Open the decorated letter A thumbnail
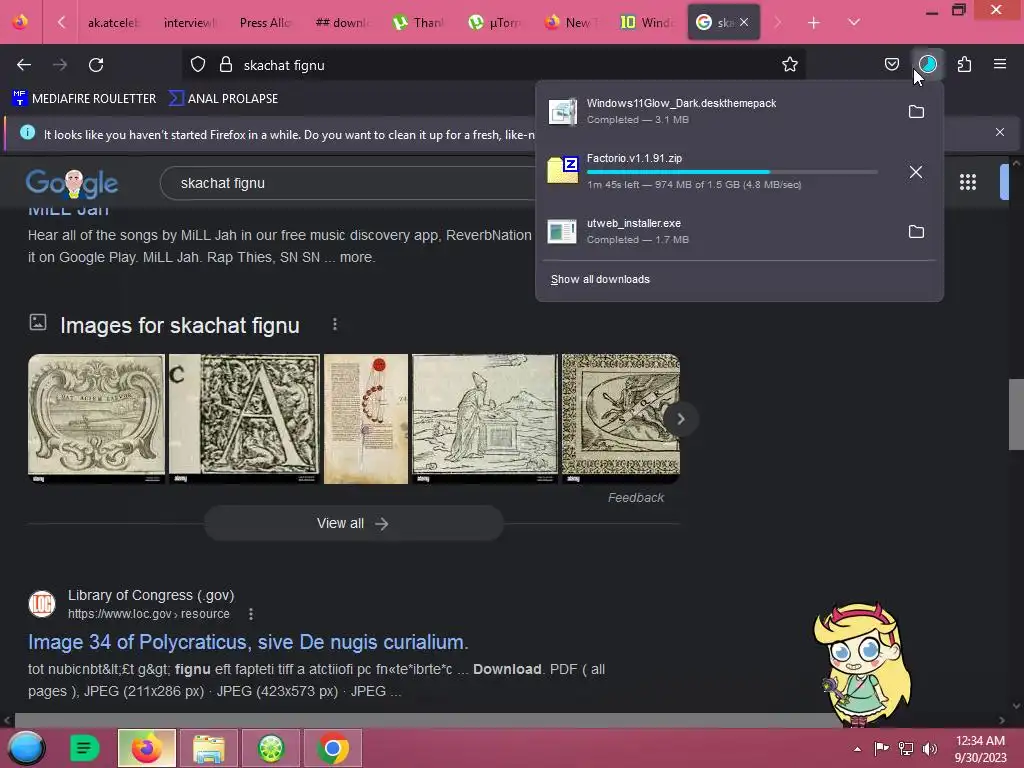This screenshot has height=768, width=1024. [244, 419]
